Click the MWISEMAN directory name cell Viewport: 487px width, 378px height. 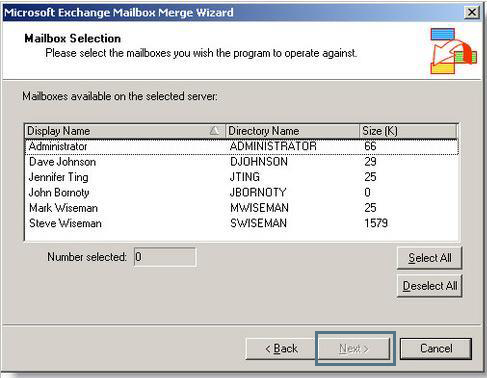[x=259, y=208]
